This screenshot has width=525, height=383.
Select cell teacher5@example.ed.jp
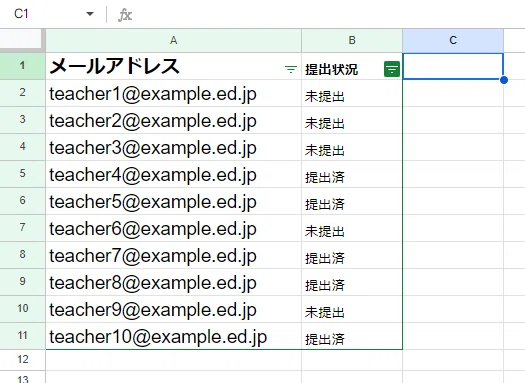tap(173, 201)
